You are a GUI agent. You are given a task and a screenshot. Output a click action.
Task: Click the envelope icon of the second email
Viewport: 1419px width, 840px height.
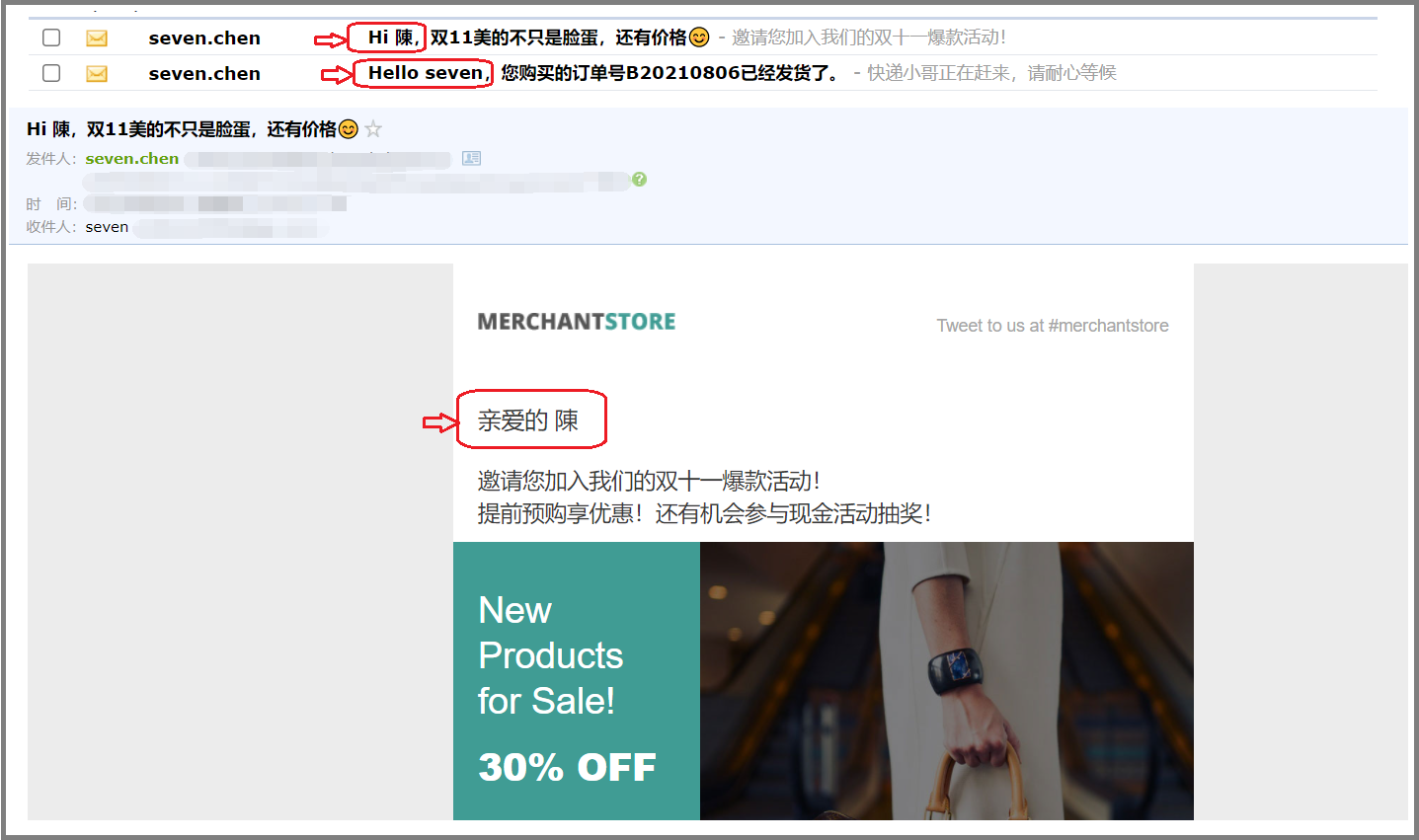(x=97, y=74)
